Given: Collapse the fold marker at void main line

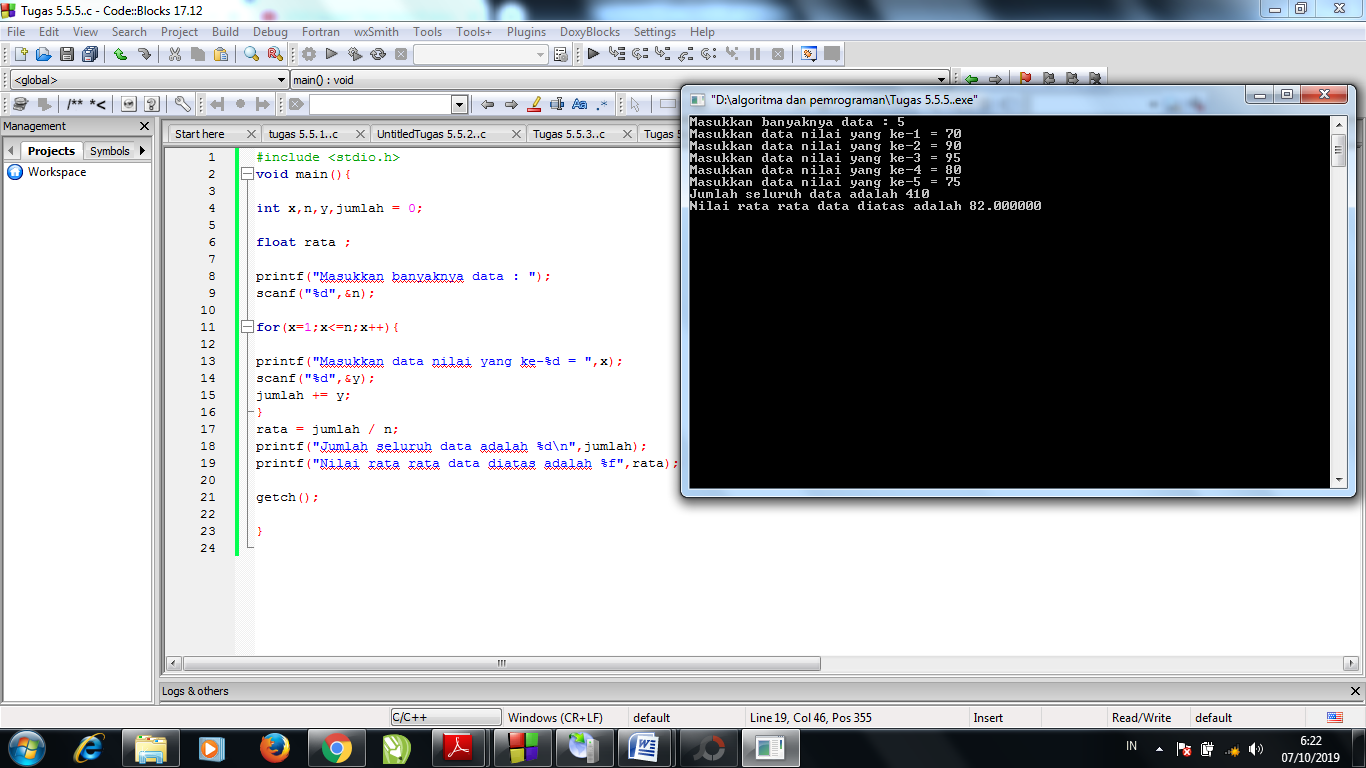Looking at the screenshot, I should pos(246,174).
